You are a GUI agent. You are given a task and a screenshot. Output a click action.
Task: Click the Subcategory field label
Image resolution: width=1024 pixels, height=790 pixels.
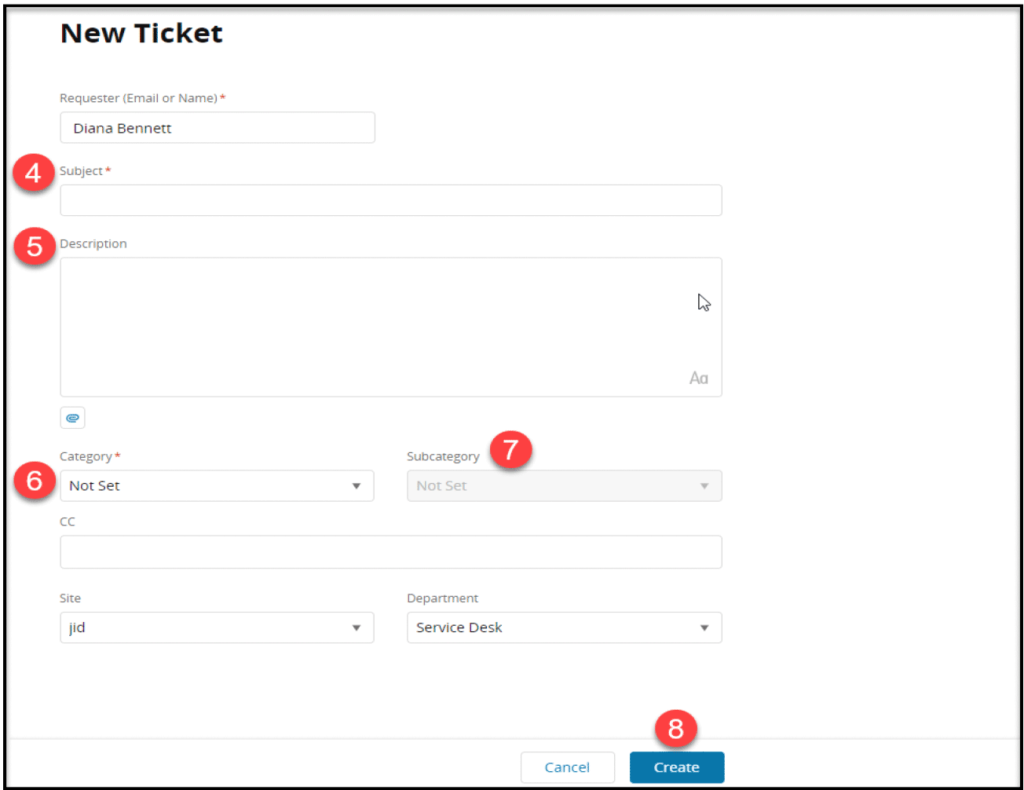(x=443, y=456)
